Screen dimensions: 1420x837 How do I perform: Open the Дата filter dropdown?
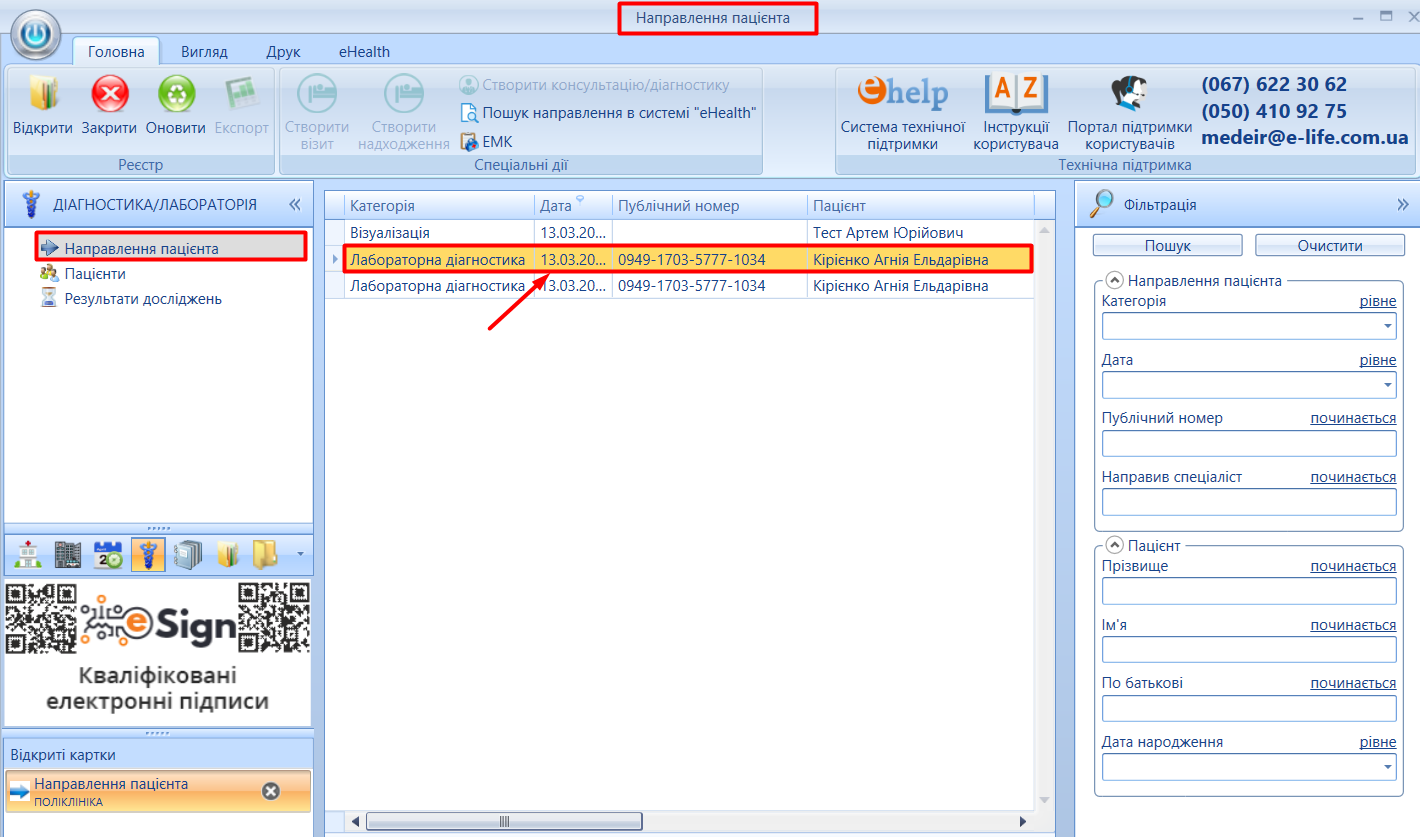point(1388,385)
